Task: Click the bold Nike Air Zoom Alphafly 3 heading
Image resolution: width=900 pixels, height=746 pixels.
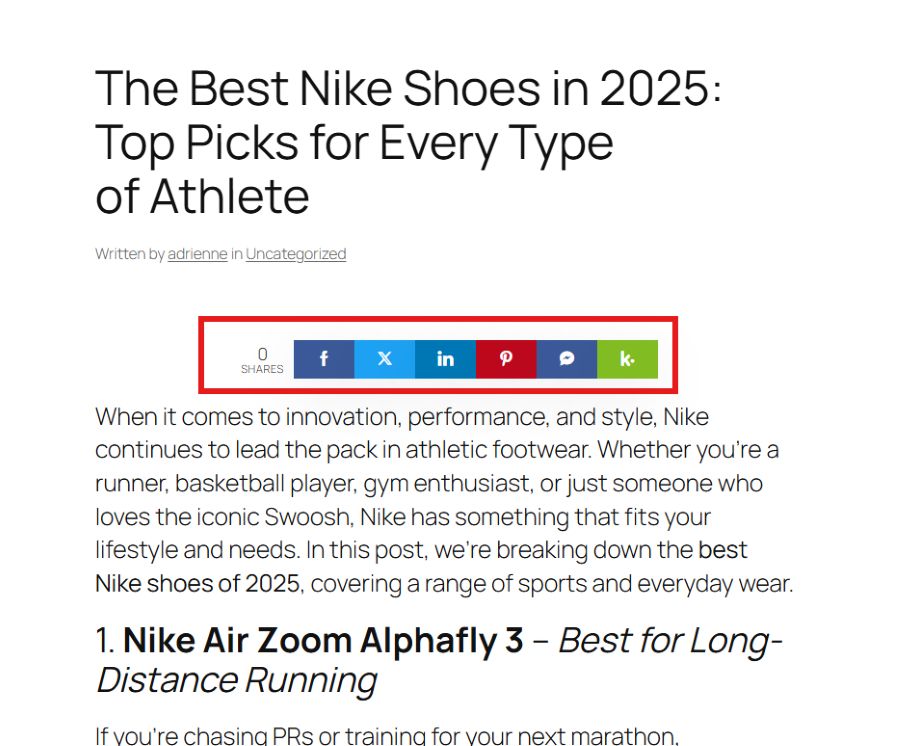Action: pos(323,640)
